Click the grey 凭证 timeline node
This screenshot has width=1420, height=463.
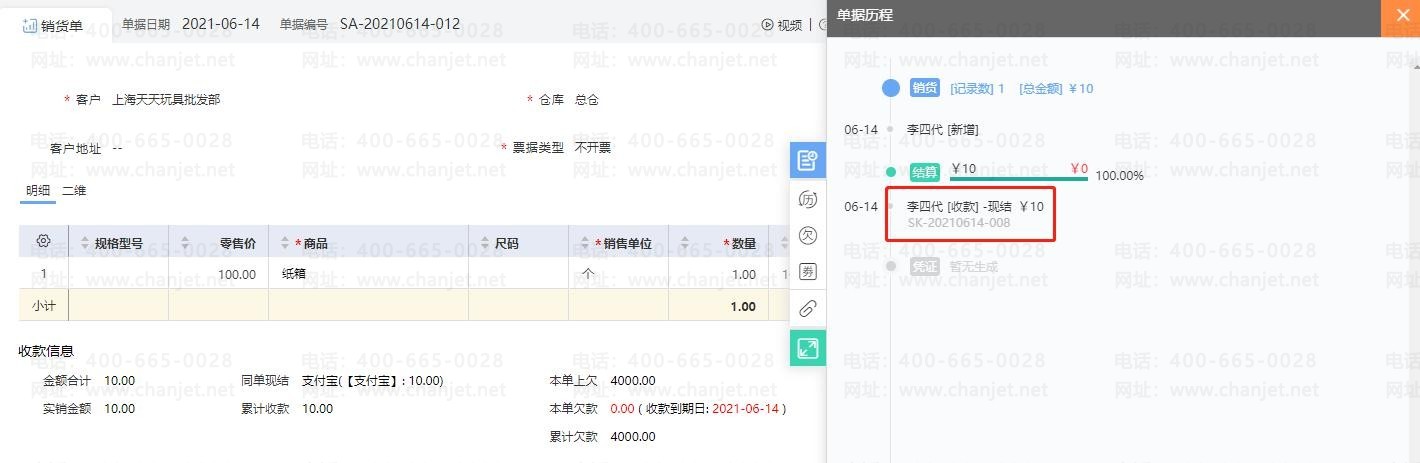click(890, 266)
